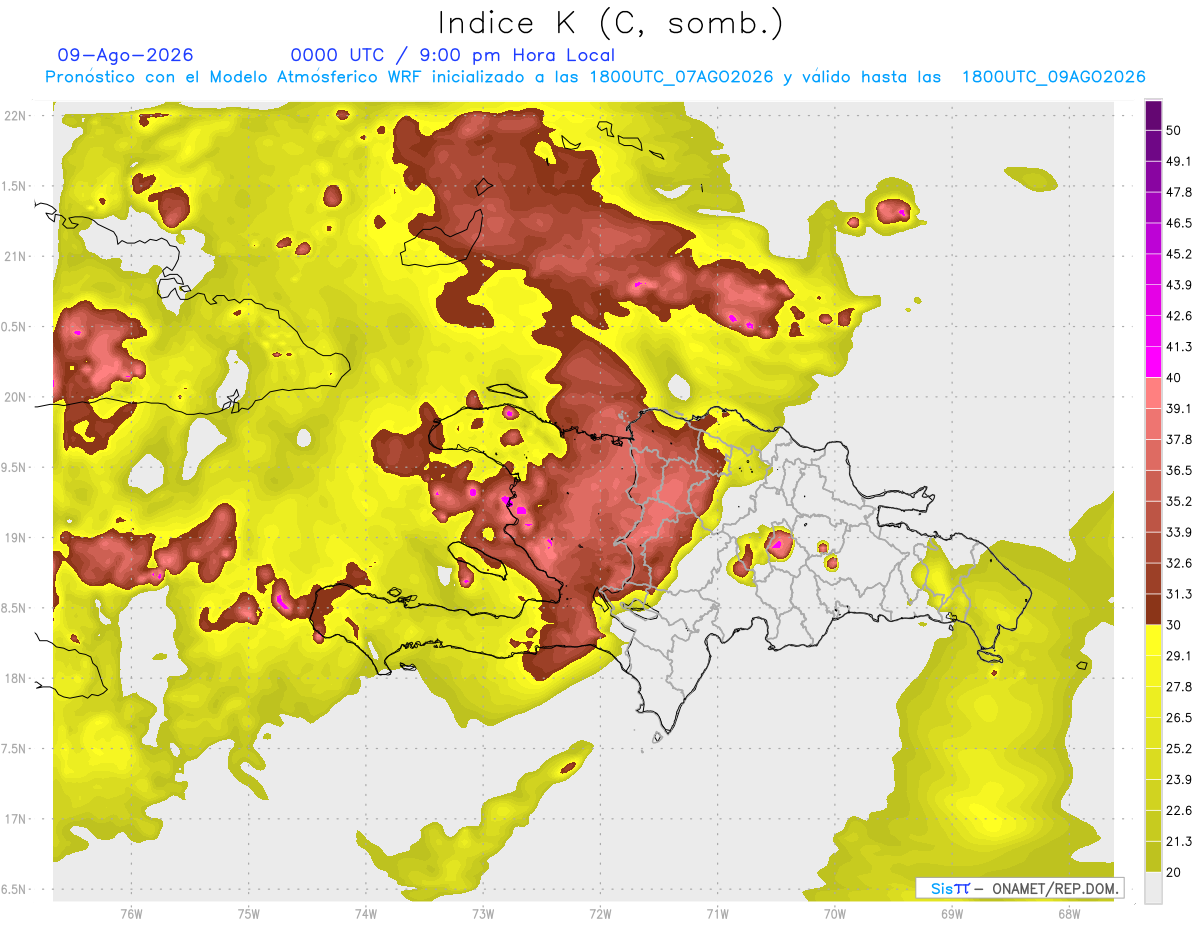
Task: Click the 76W longitude axis label
Action: coord(131,913)
